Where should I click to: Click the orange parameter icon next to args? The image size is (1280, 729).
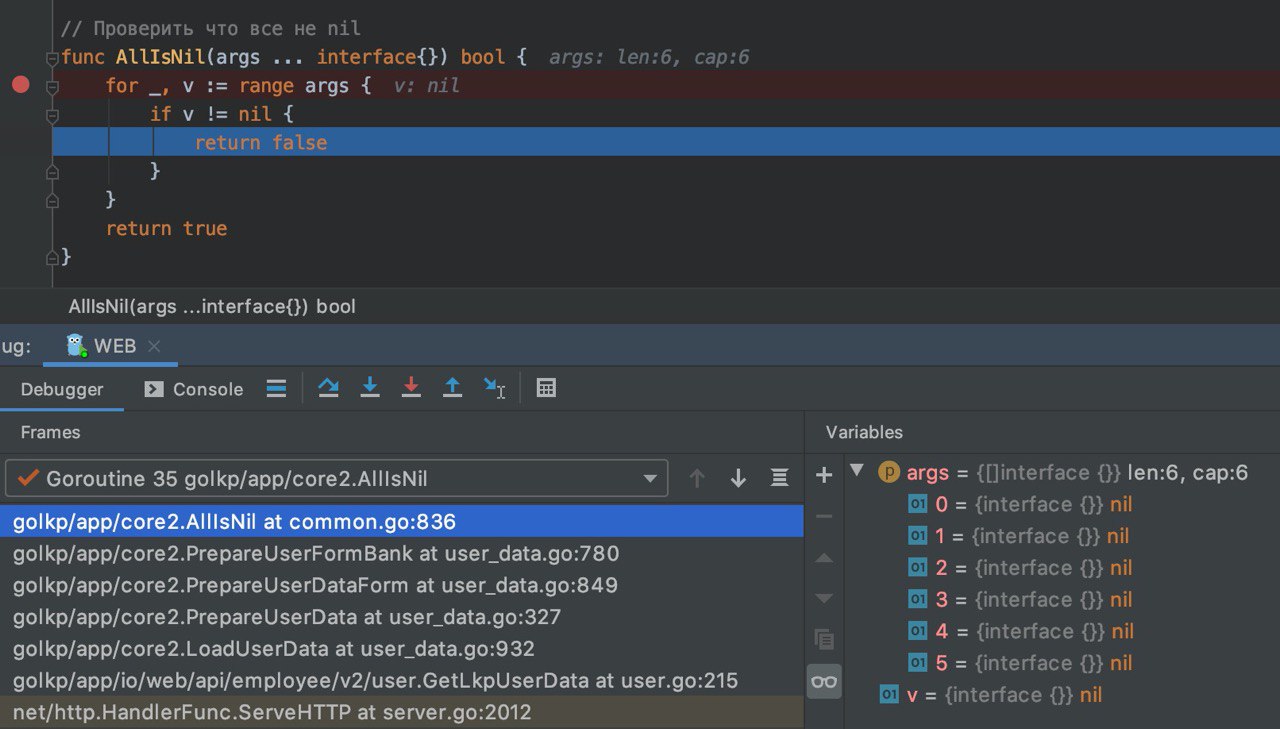pyautogui.click(x=889, y=472)
